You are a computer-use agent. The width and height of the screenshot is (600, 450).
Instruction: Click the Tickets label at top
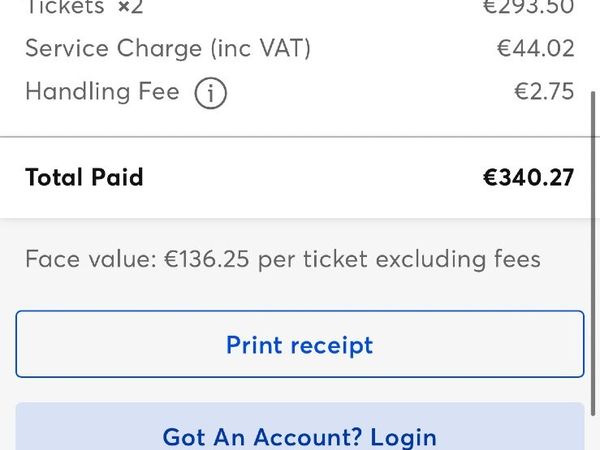(x=65, y=7)
